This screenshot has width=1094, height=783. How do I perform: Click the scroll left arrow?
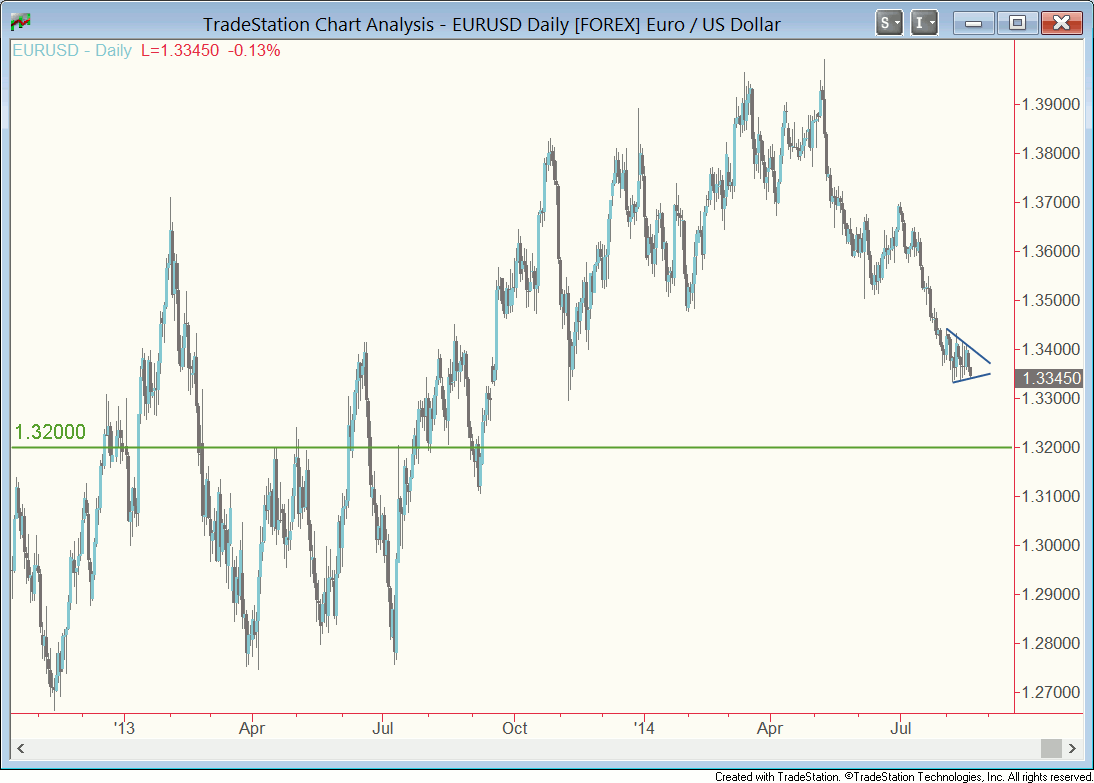click(21, 748)
